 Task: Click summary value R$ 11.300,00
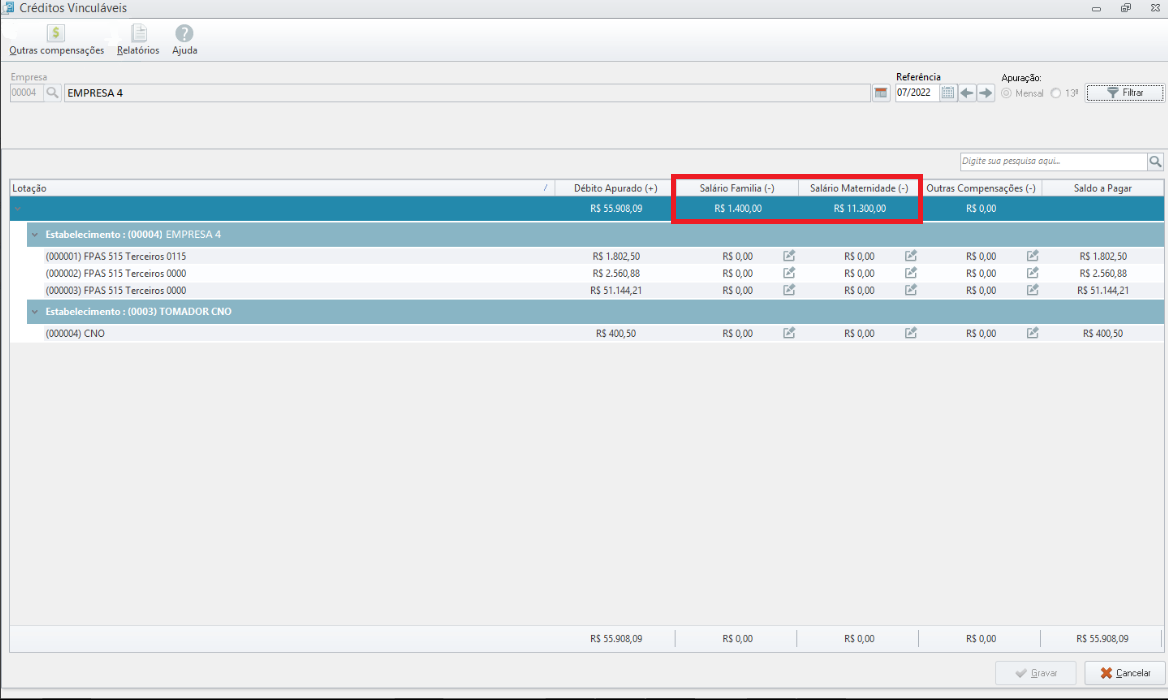click(x=860, y=209)
